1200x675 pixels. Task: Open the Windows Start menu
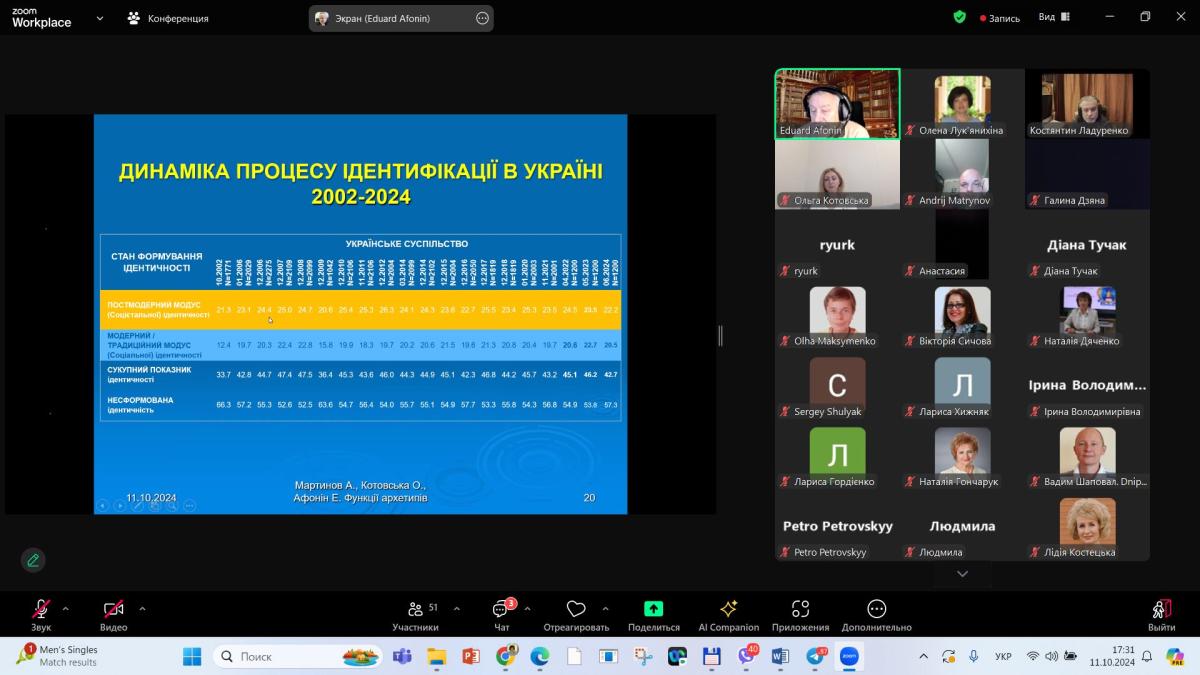191,656
